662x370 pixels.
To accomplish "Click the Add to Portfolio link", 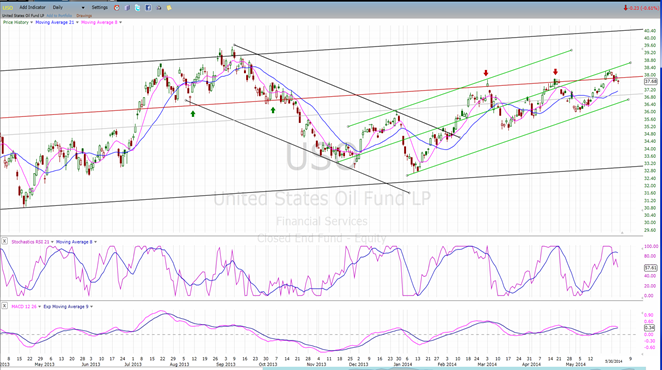I will point(59,16).
